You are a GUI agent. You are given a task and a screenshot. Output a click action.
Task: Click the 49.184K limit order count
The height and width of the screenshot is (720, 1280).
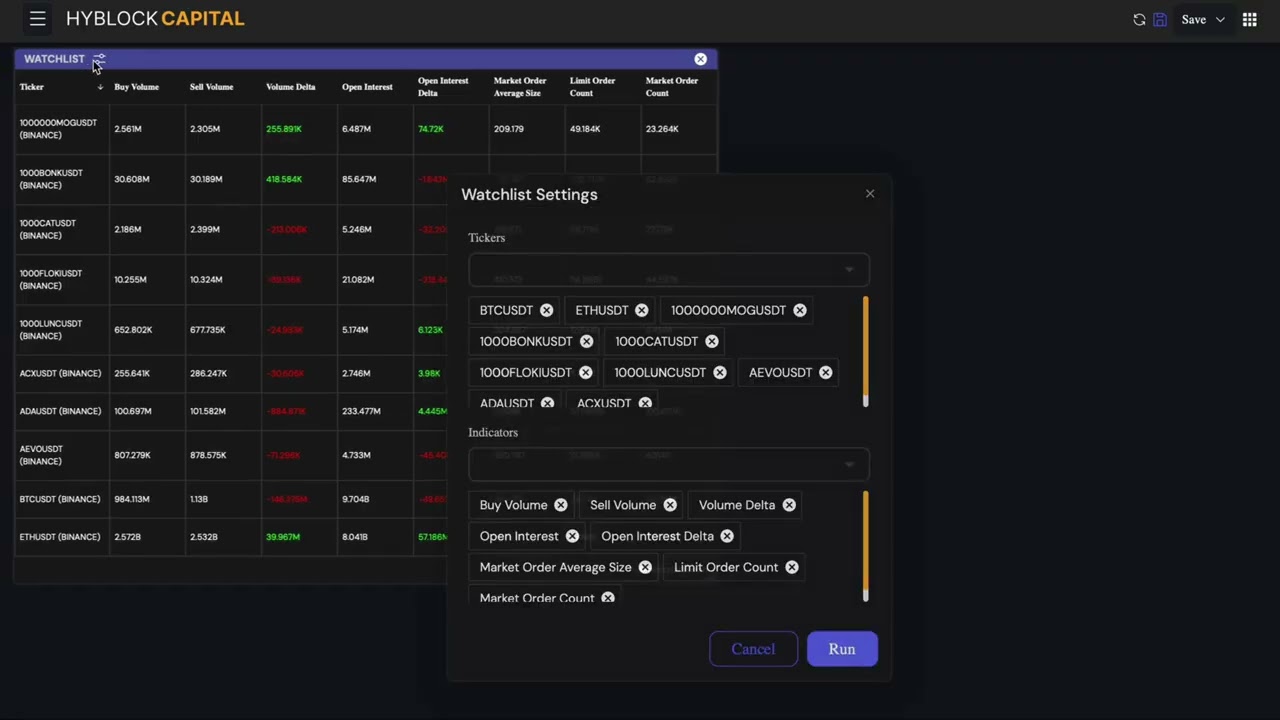tap(585, 129)
